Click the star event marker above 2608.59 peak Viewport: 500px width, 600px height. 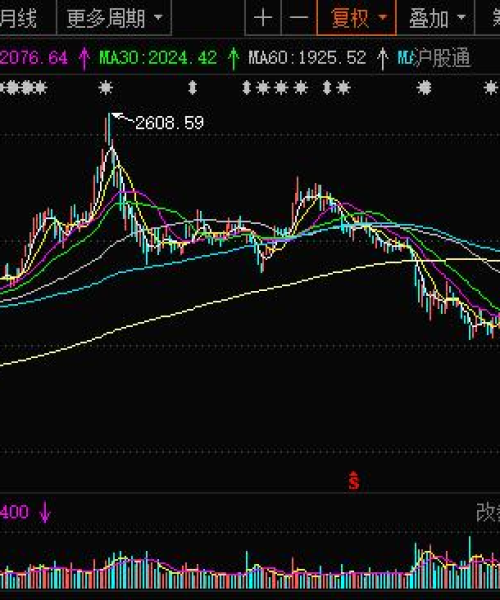tap(106, 88)
